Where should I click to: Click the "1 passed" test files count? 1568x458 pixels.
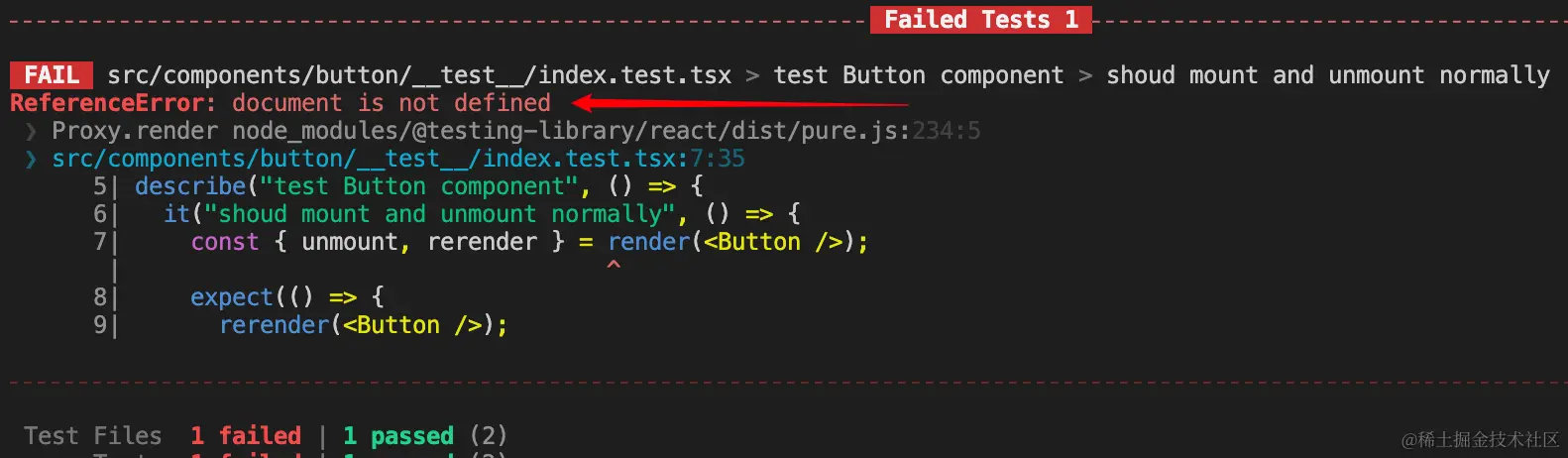(398, 435)
